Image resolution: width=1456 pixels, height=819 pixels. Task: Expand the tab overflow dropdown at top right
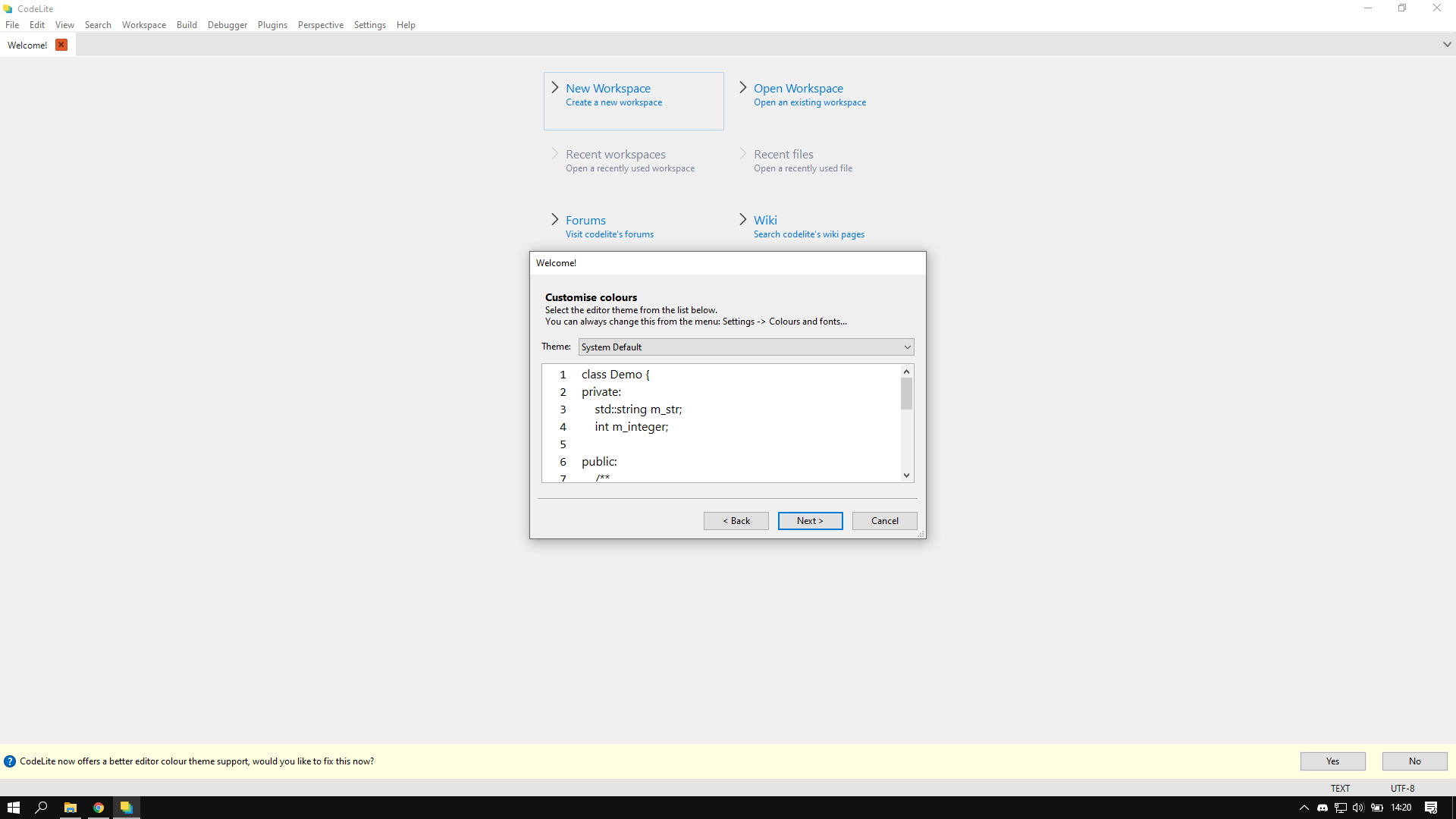click(1448, 44)
